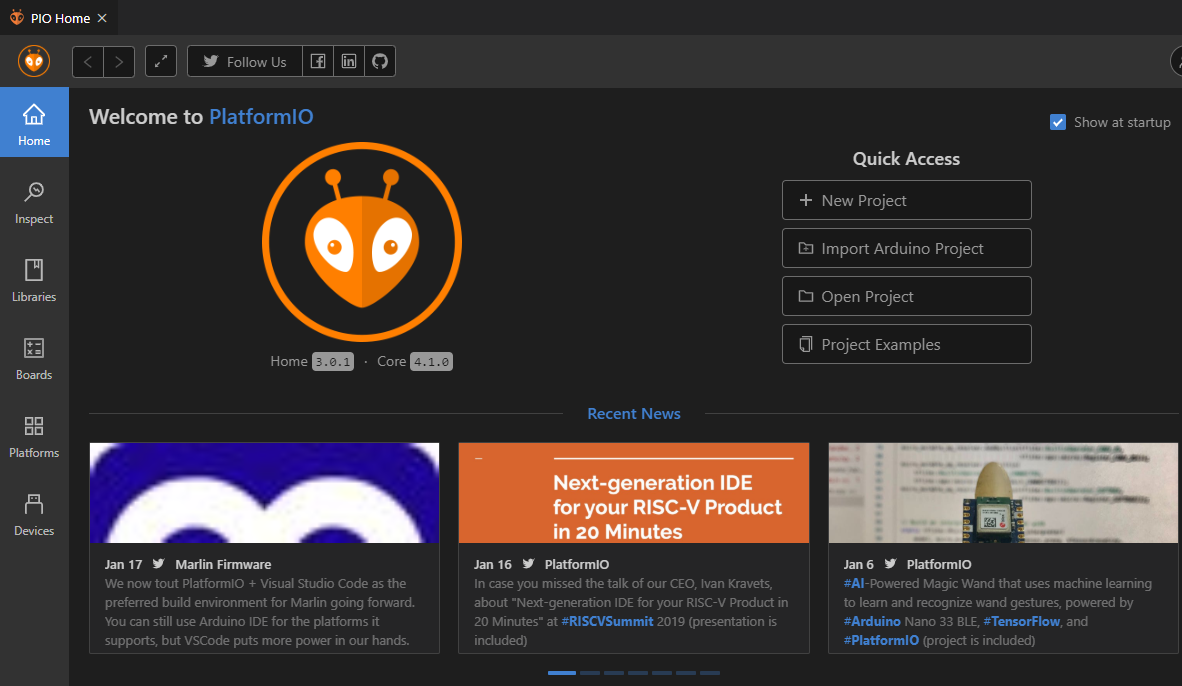Toggle the Show at startup checkbox
This screenshot has height=686, width=1182.
(x=1058, y=122)
